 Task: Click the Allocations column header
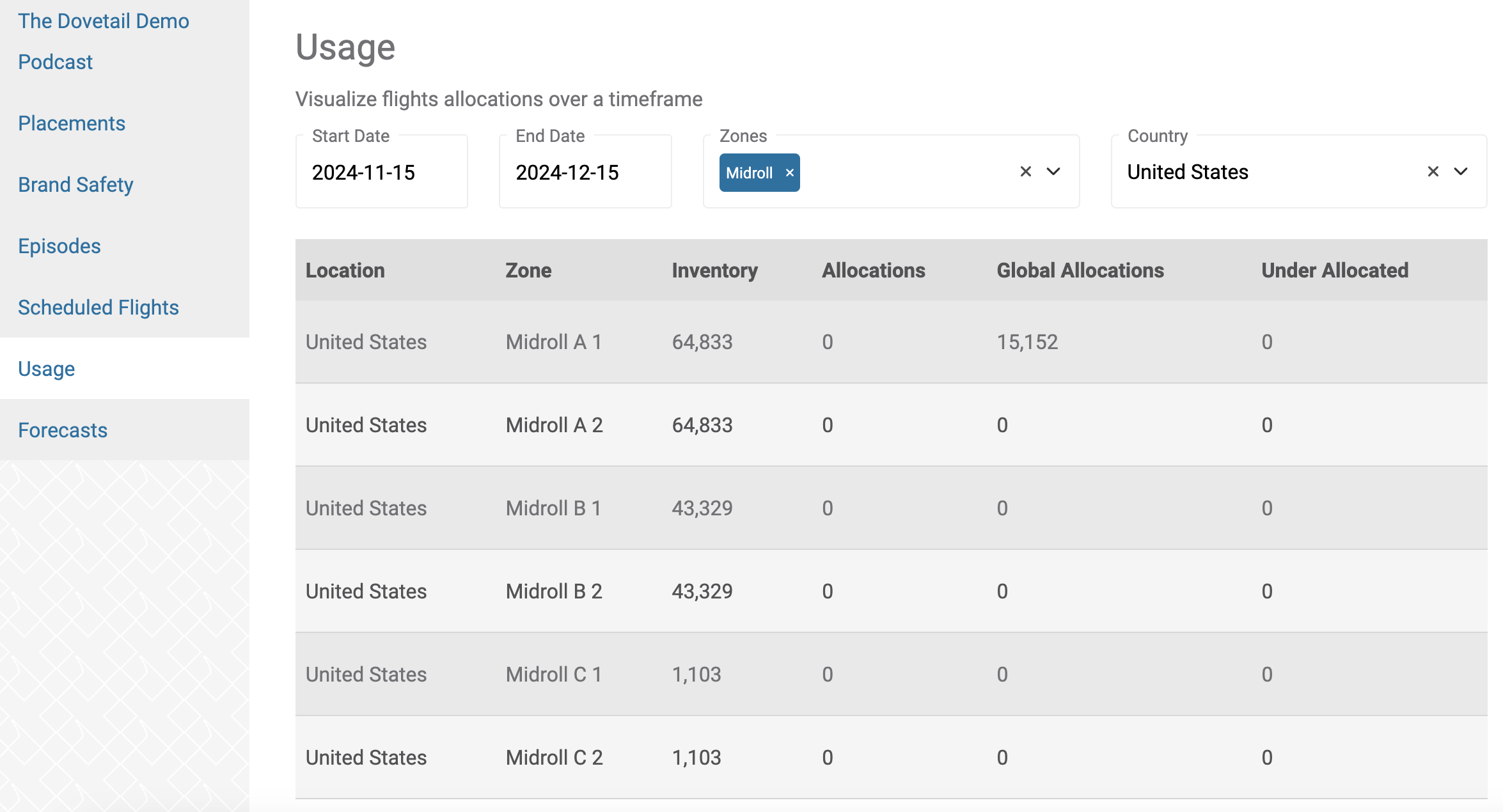point(874,270)
